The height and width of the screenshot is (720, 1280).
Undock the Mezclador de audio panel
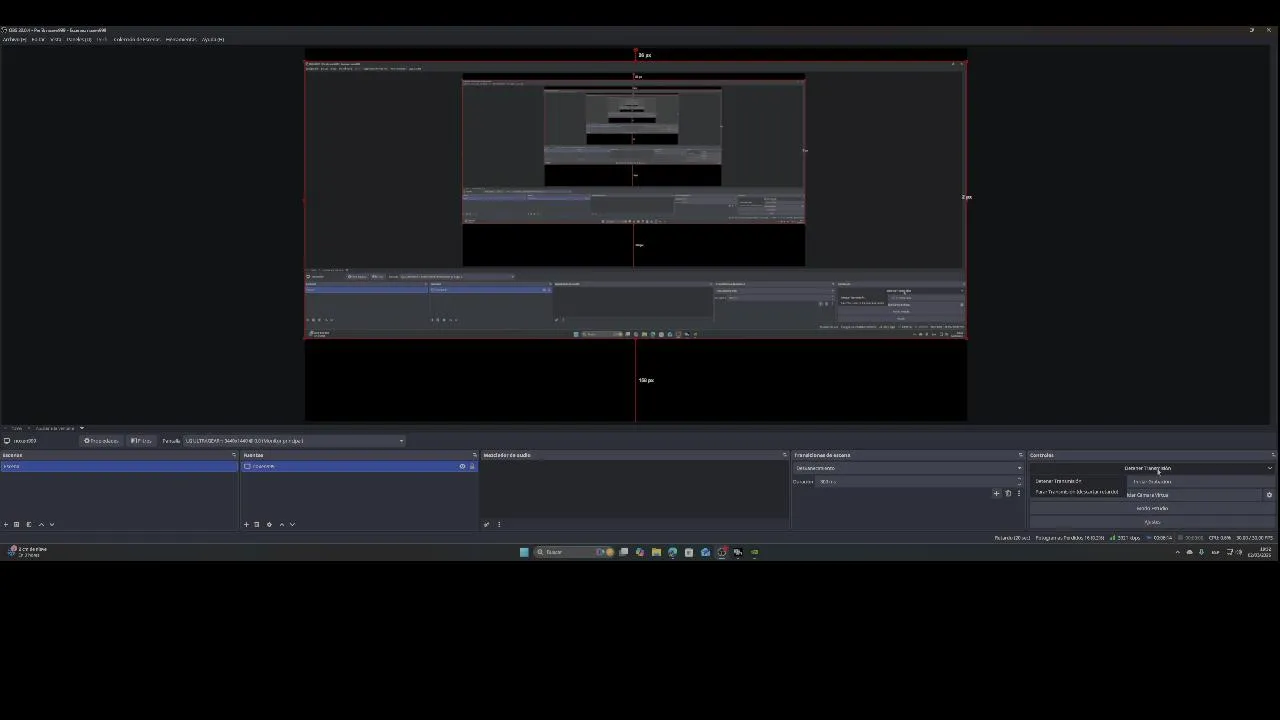785,455
